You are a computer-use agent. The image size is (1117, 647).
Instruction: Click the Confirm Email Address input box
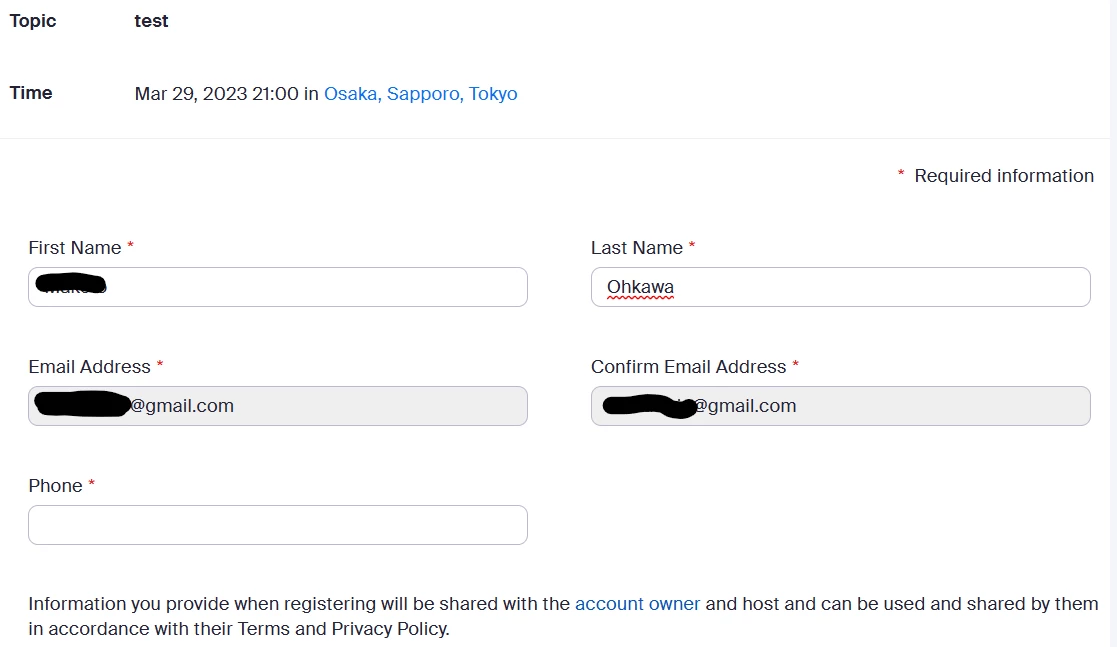click(x=841, y=406)
